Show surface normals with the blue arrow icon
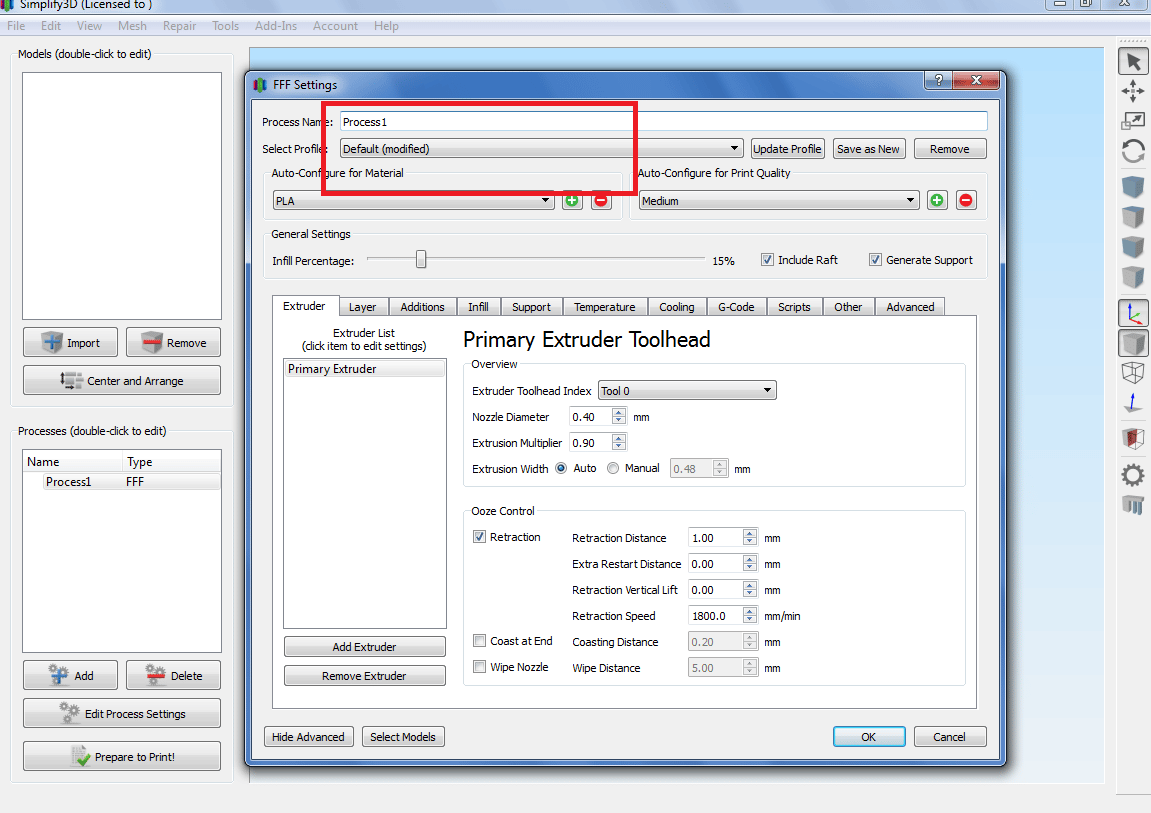 click(1133, 402)
